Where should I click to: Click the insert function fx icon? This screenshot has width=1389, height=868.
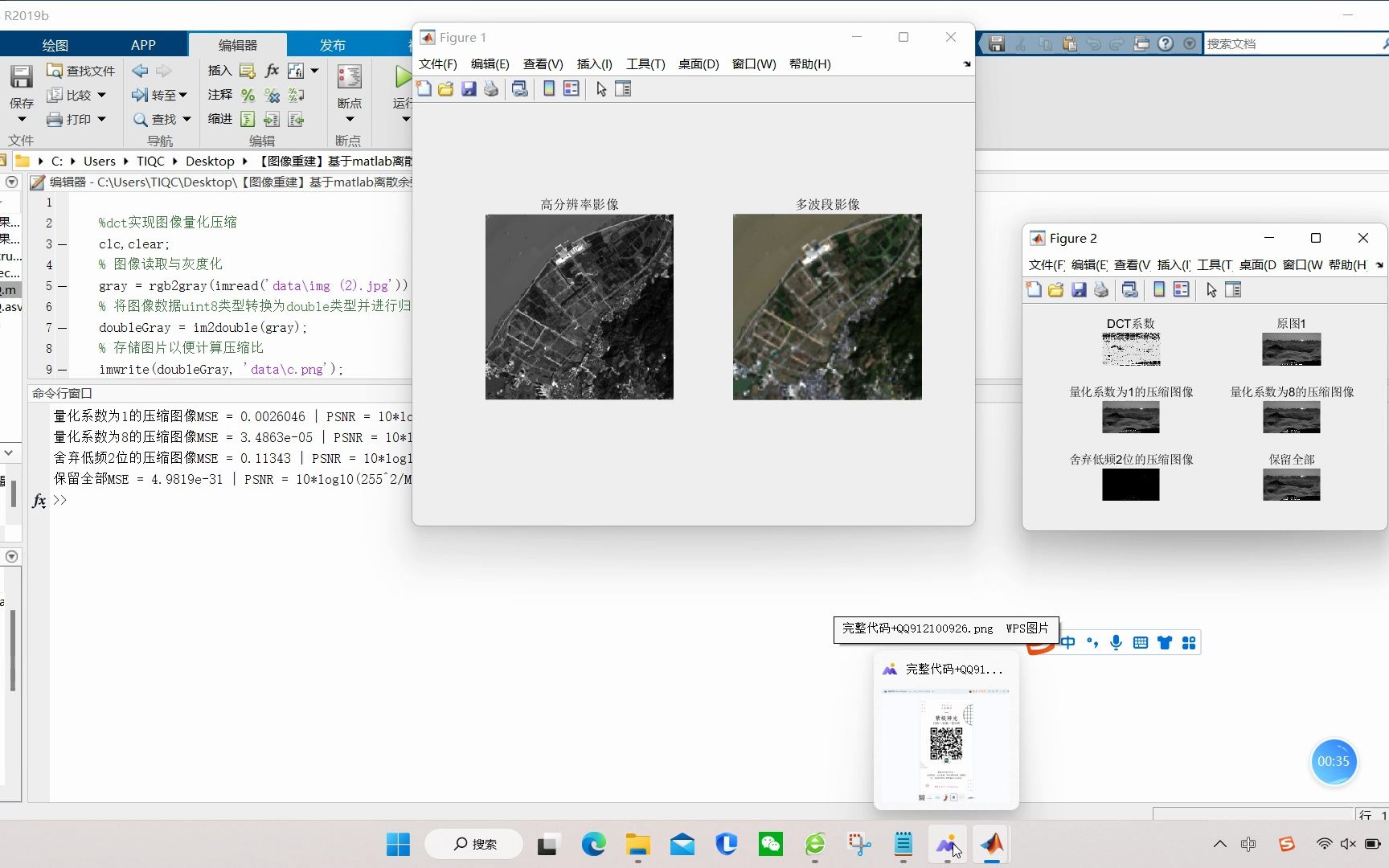pos(272,71)
